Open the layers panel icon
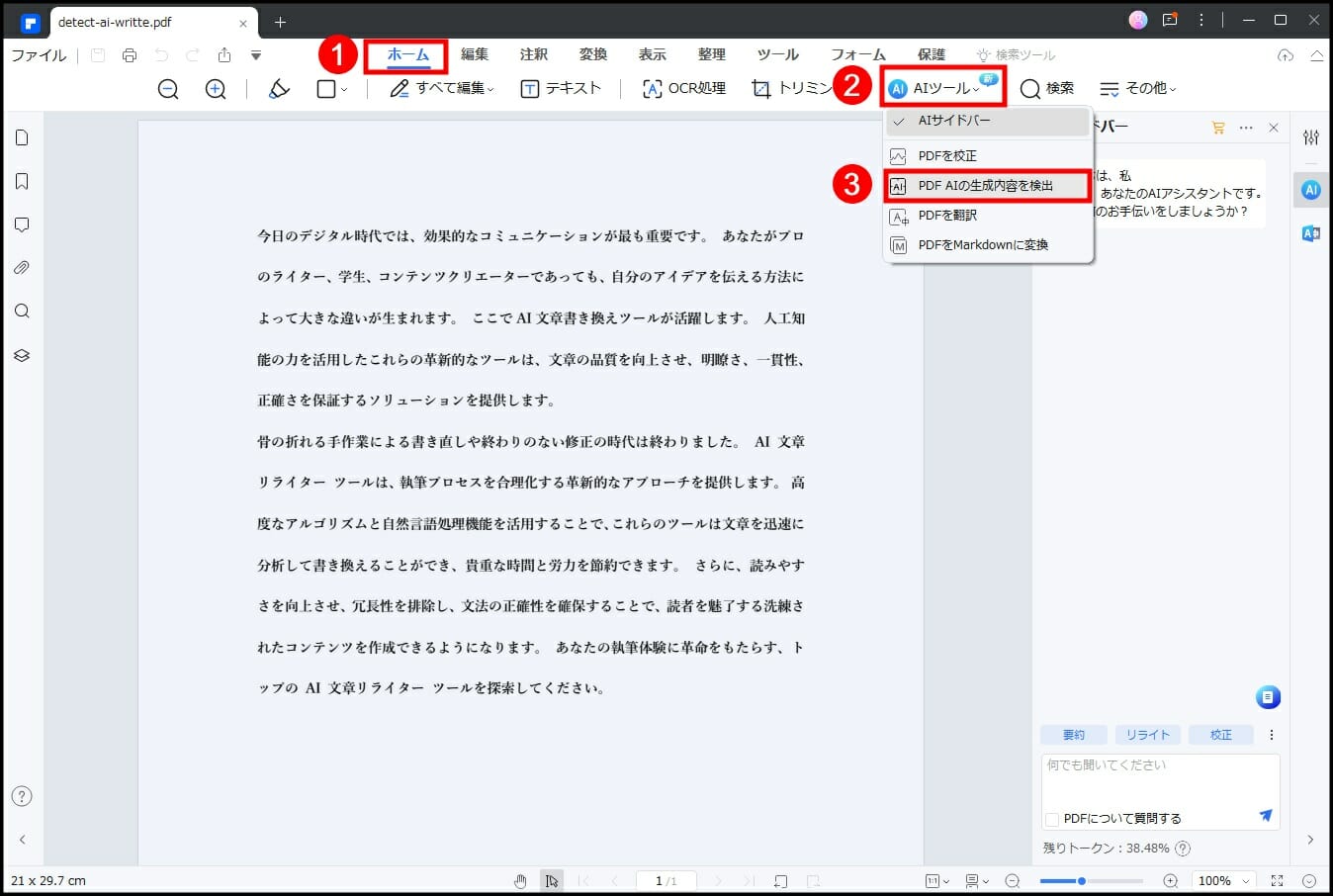1333x896 pixels. (22, 355)
